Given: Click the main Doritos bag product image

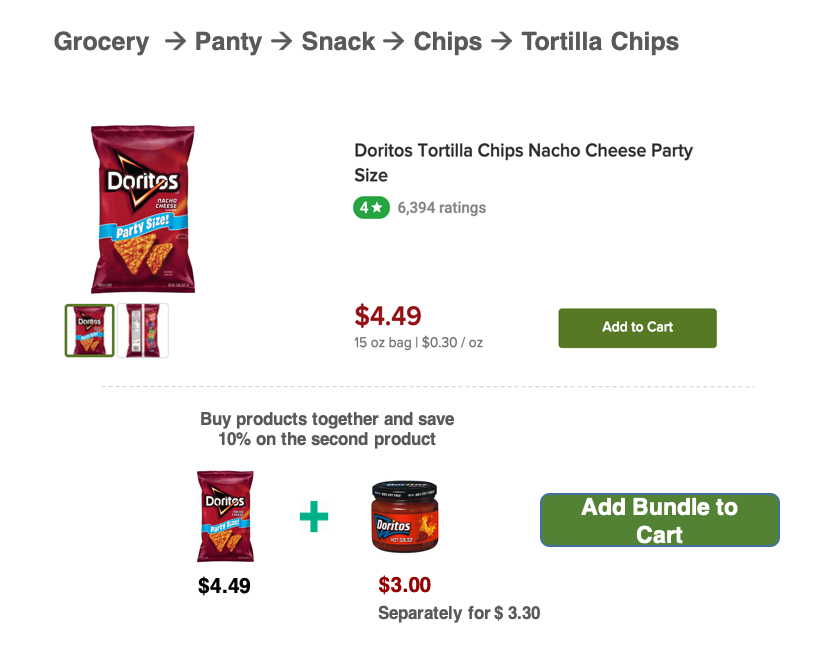Looking at the screenshot, I should point(143,209).
